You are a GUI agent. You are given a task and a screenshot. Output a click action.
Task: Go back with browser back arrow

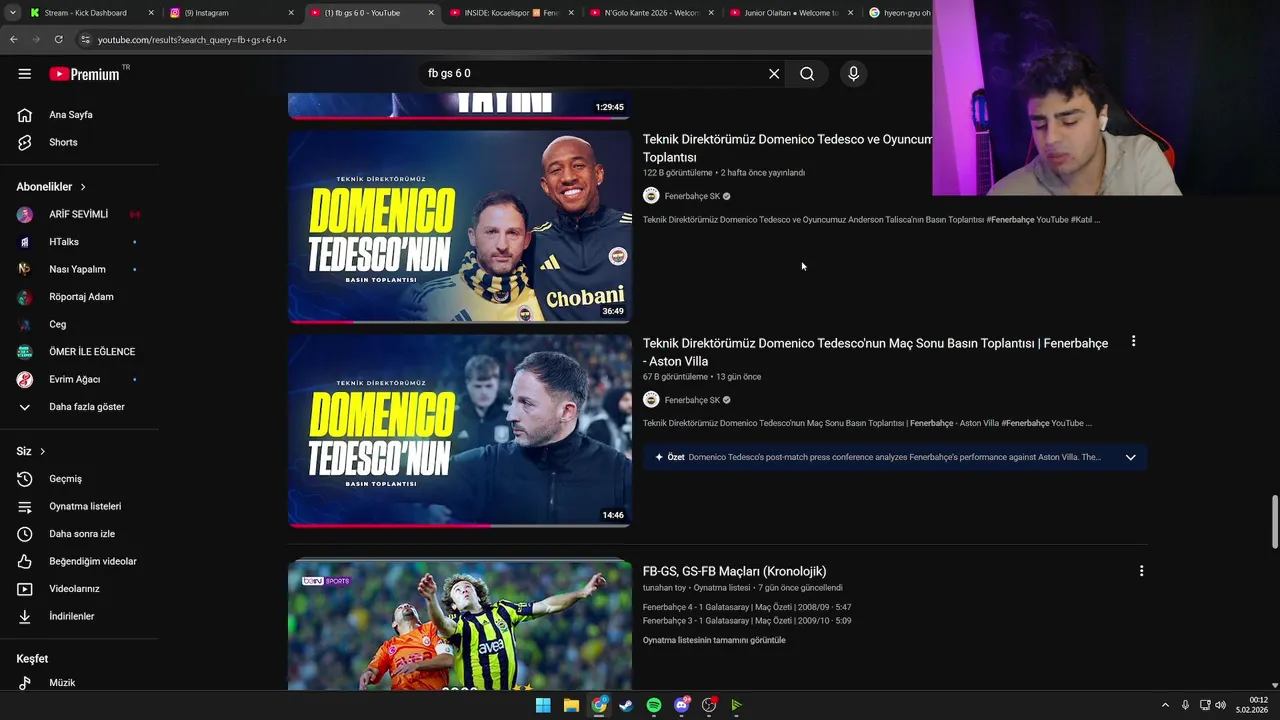click(13, 39)
